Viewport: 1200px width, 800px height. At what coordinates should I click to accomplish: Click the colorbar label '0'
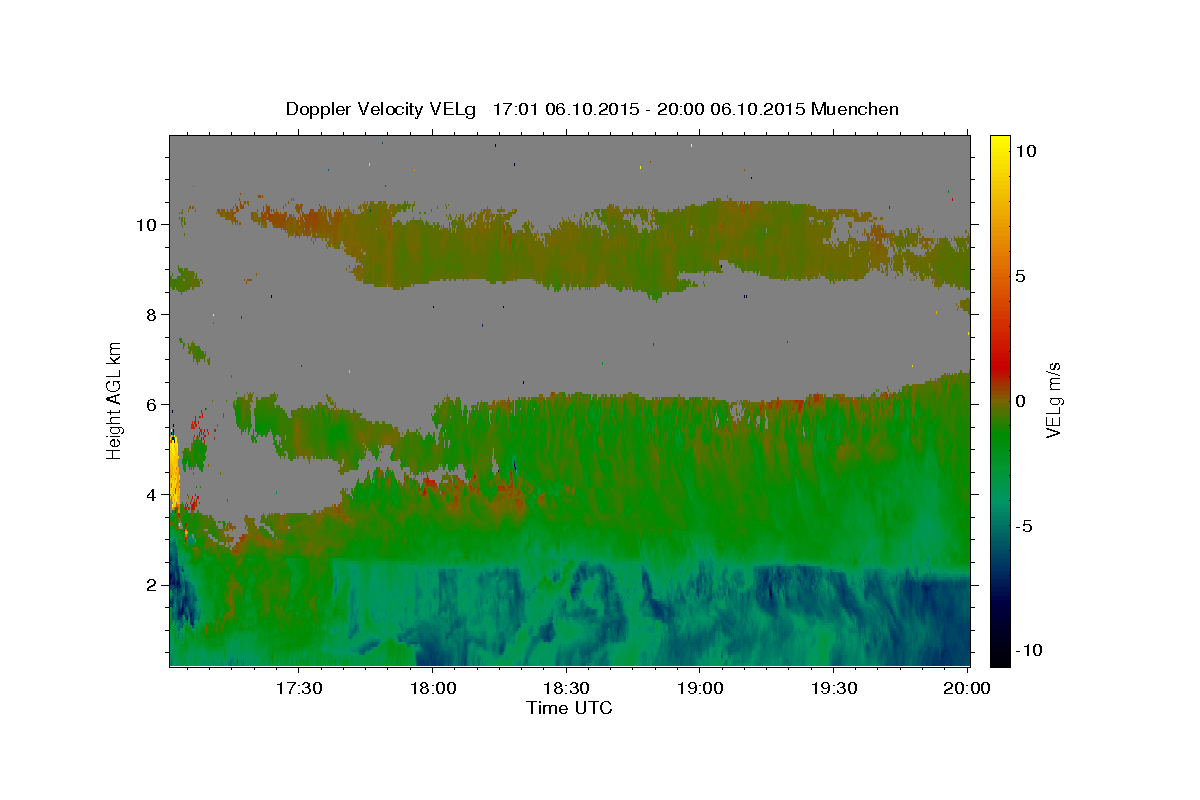click(x=1020, y=400)
